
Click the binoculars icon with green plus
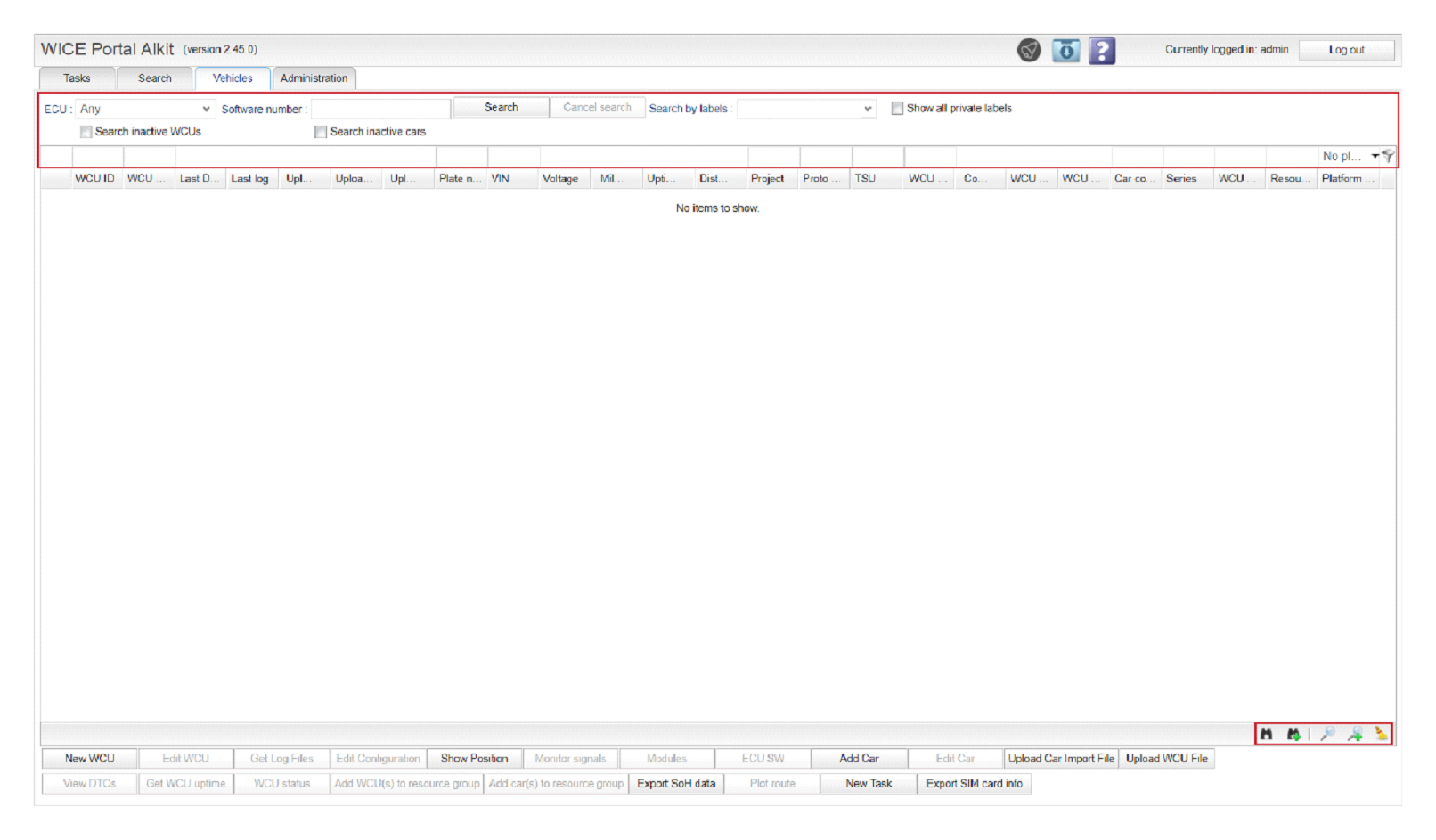click(x=1293, y=734)
